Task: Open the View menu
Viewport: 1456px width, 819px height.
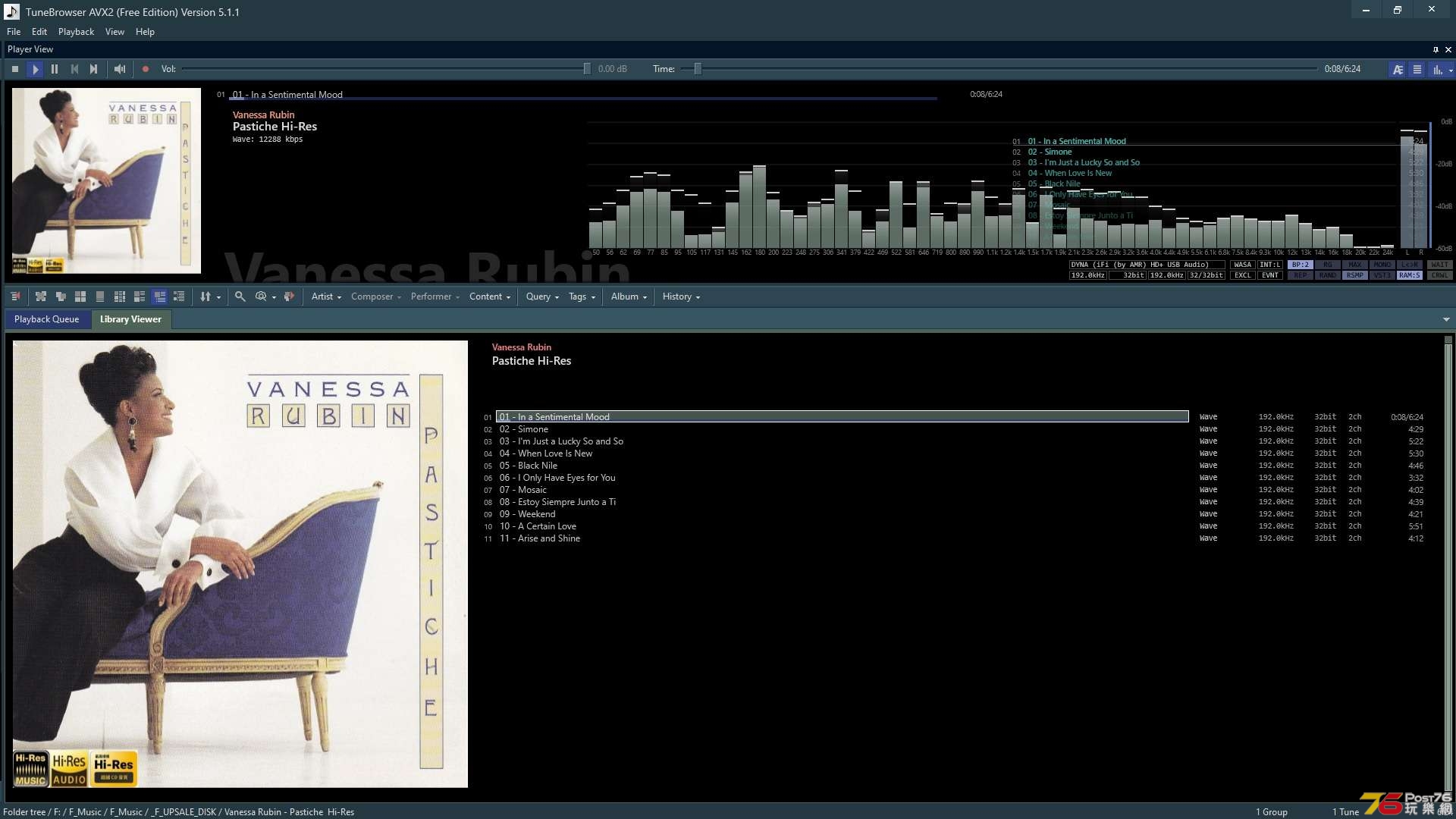Action: click(115, 32)
